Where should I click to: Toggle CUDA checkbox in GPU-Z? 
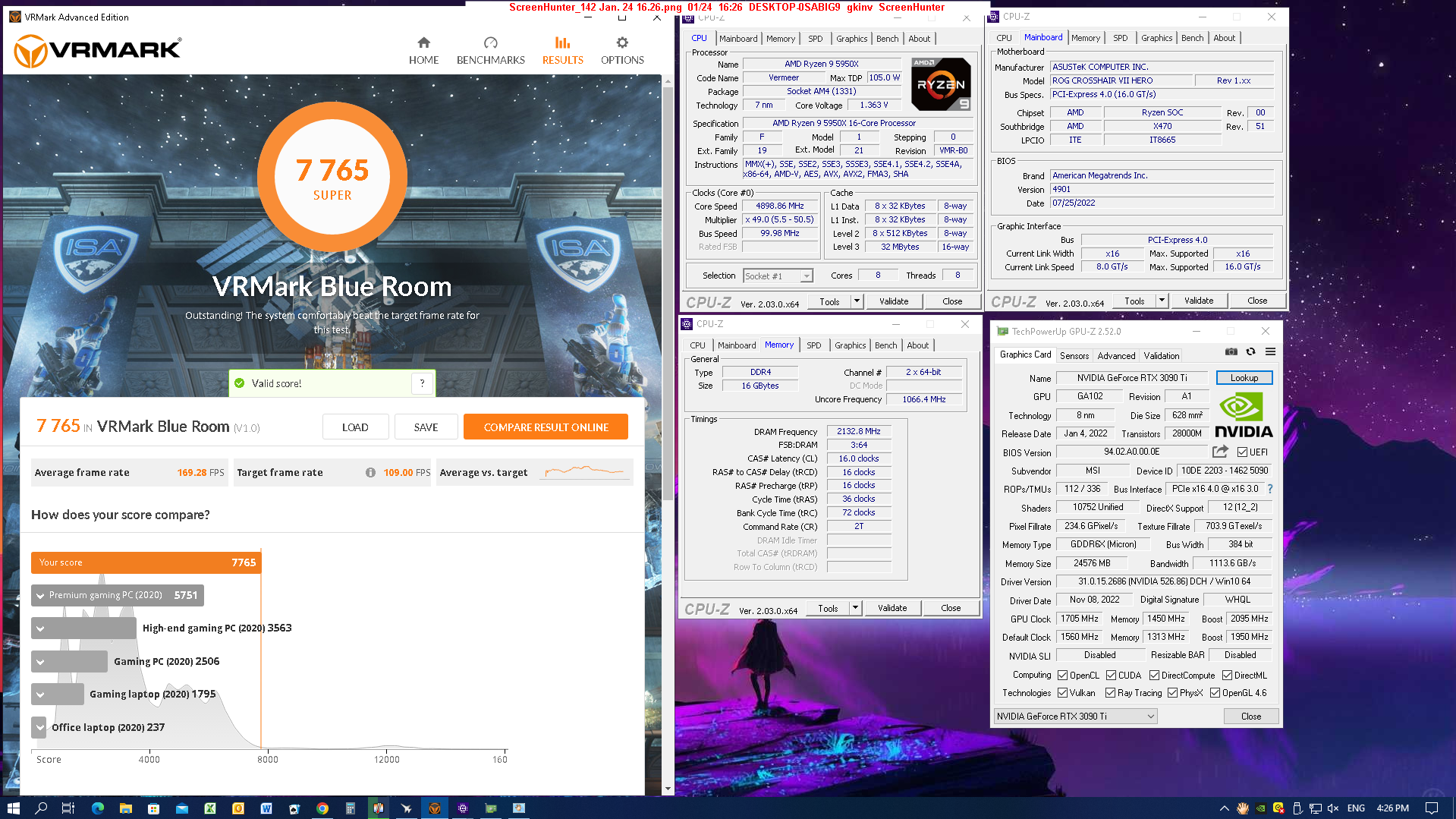[1111, 676]
